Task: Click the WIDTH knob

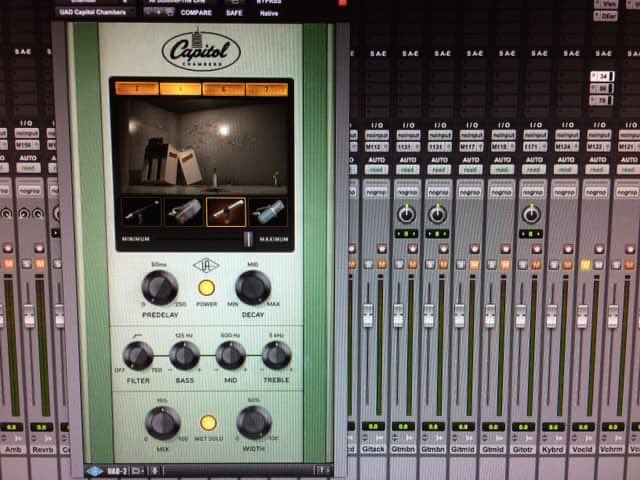Action: click(254, 422)
